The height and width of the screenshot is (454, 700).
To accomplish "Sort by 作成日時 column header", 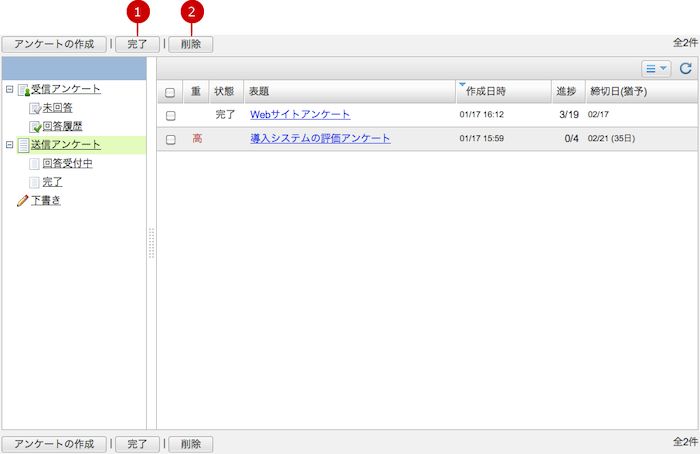I will click(x=504, y=92).
